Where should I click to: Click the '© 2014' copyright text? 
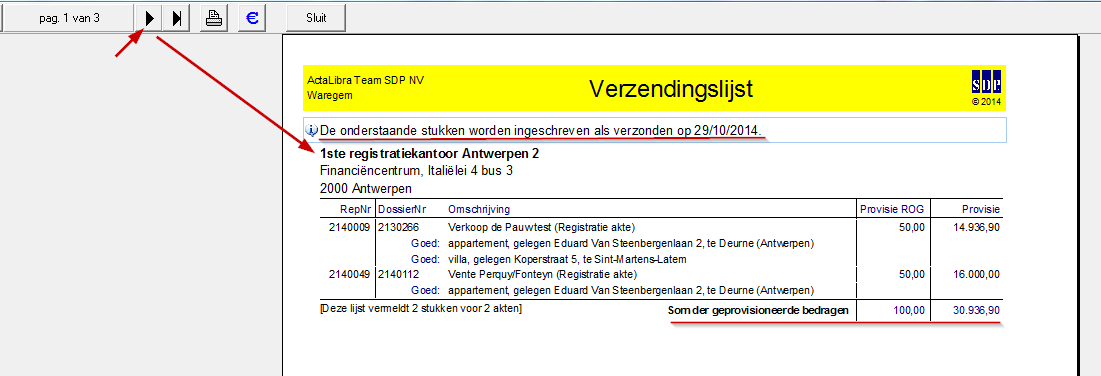(986, 101)
